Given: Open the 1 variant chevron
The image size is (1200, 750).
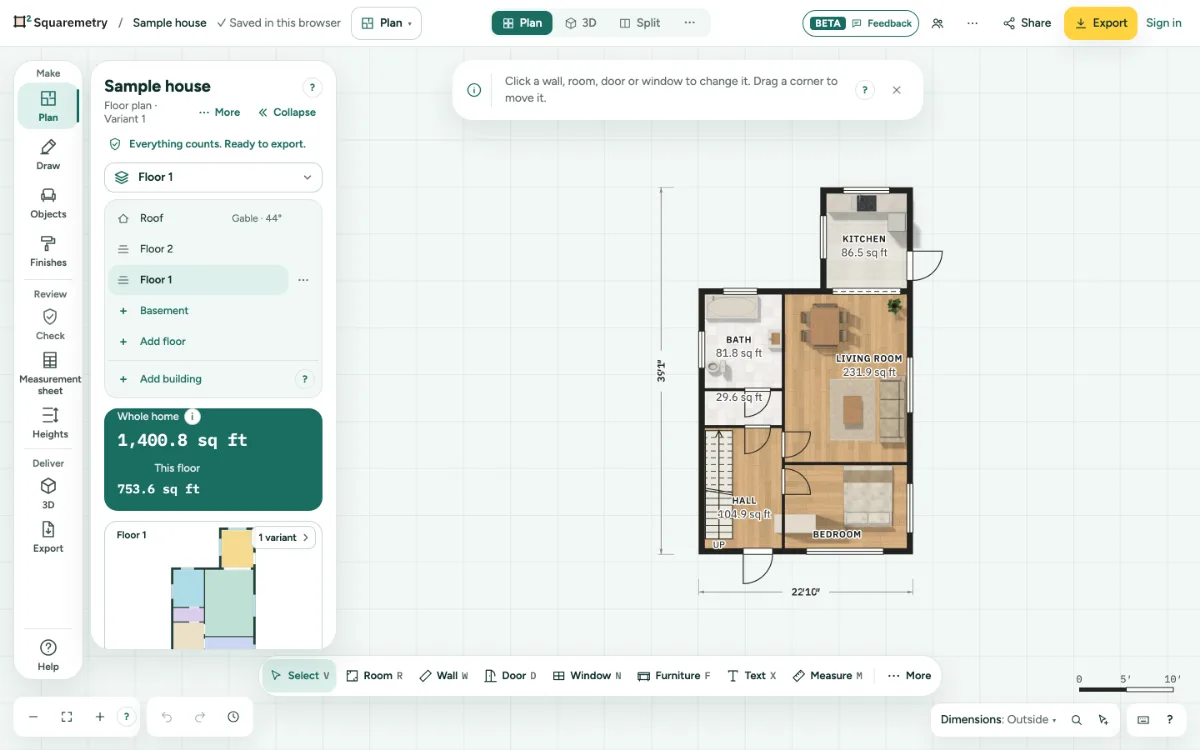Looking at the screenshot, I should [284, 537].
